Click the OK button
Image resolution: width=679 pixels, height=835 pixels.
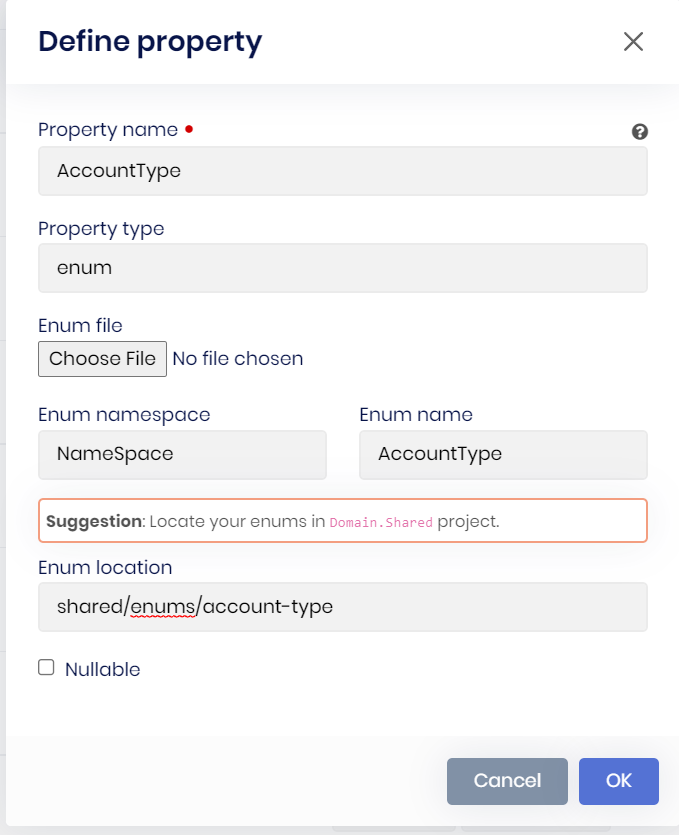(618, 781)
